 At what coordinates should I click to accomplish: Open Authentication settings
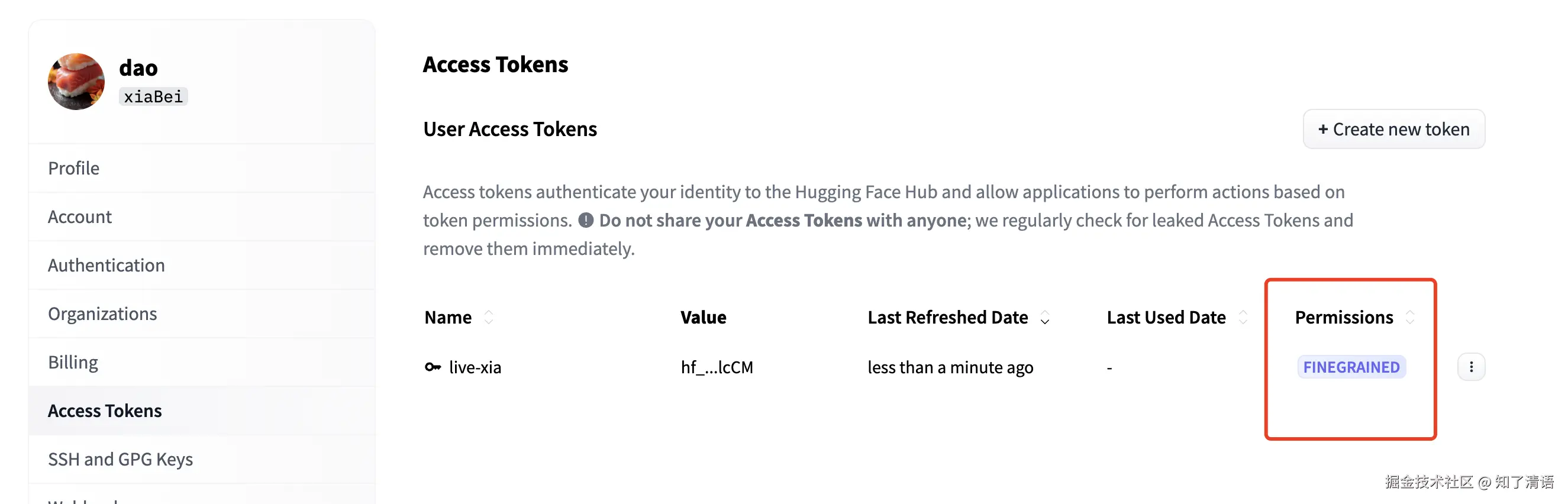coord(107,266)
